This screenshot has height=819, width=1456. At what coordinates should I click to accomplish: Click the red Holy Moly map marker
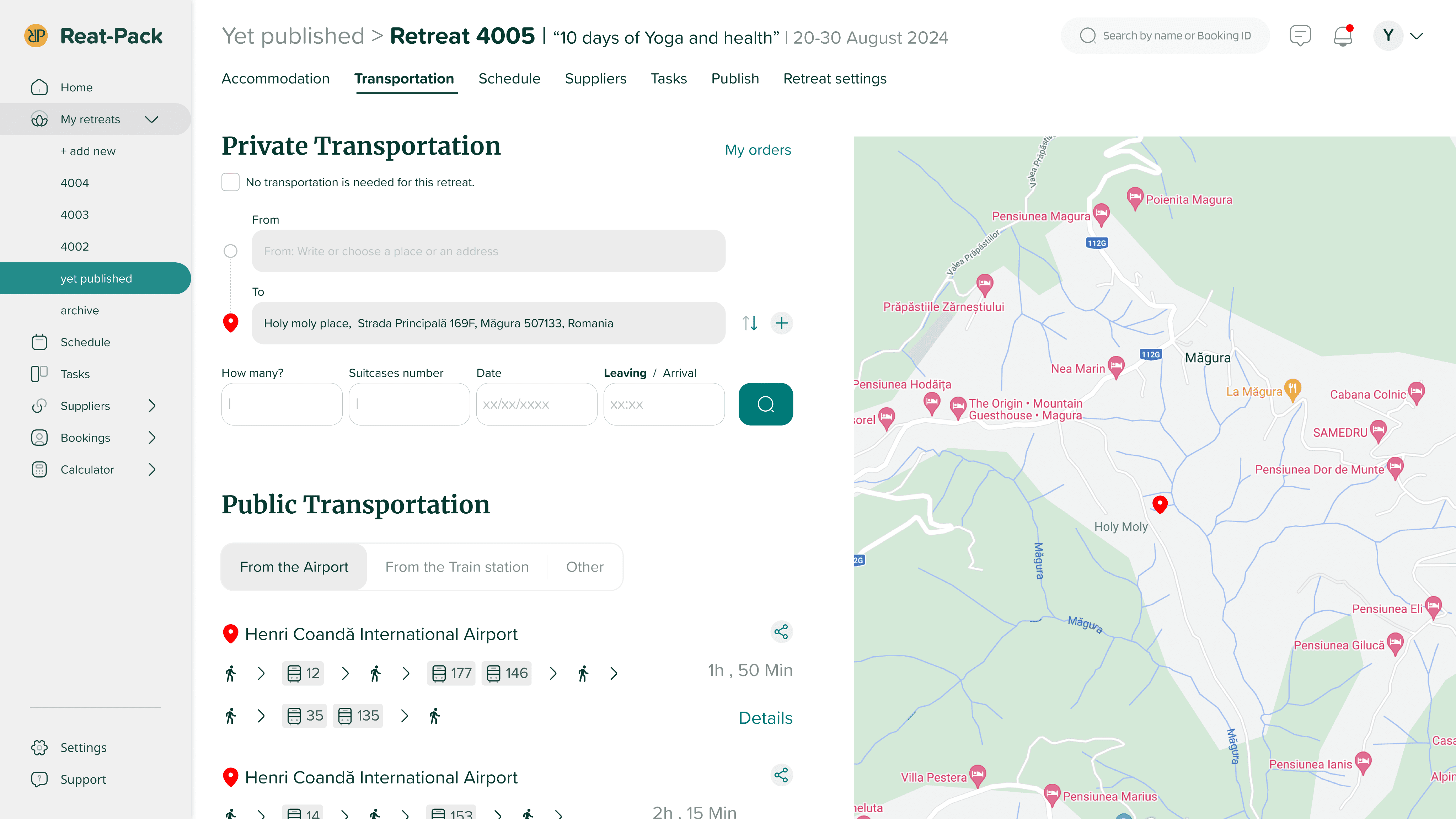coord(1160,504)
